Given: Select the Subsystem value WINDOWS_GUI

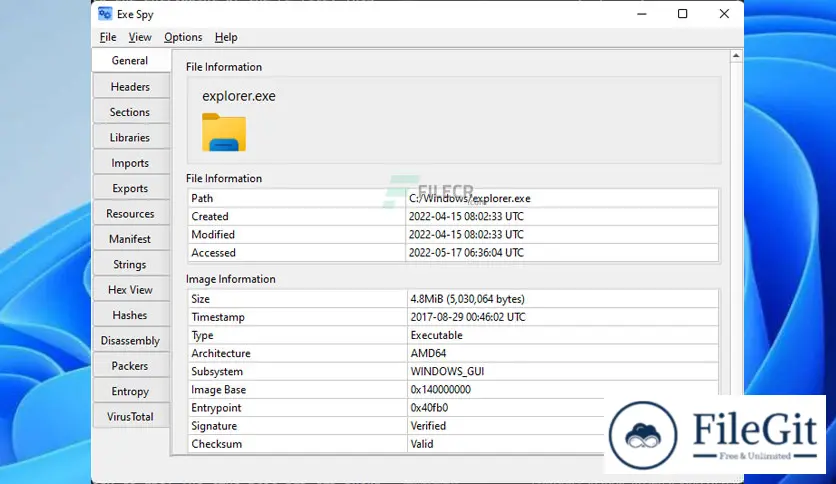Looking at the screenshot, I should click(447, 372).
